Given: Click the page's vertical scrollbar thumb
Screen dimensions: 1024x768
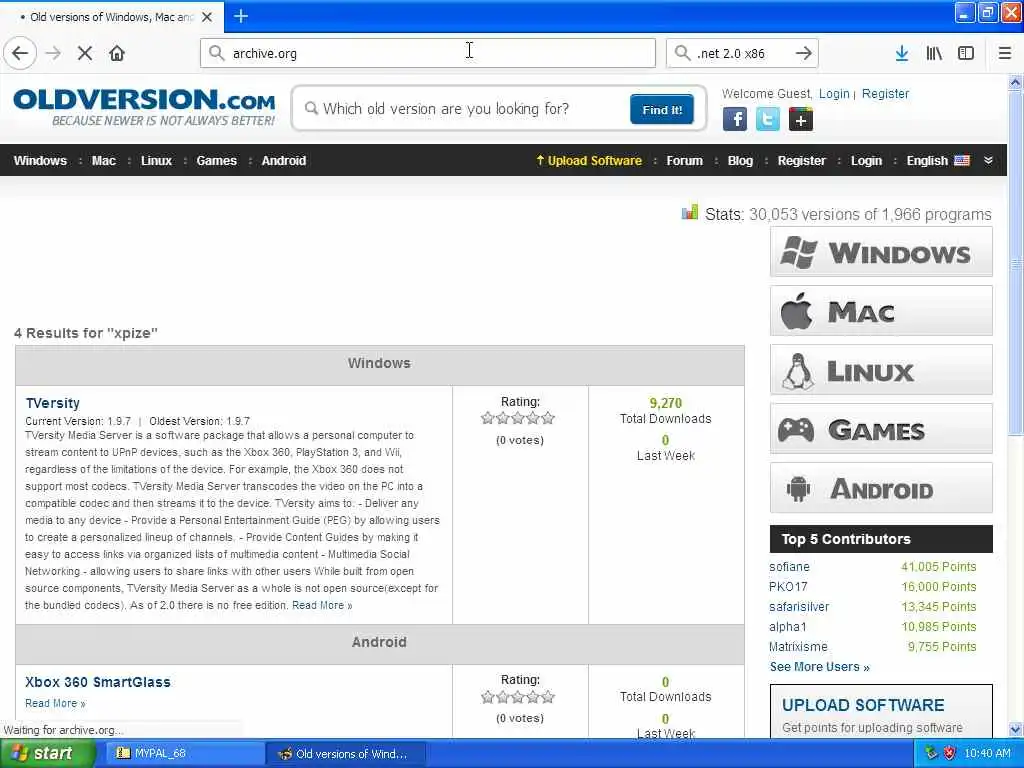Looking at the screenshot, I should coord(1015,263).
